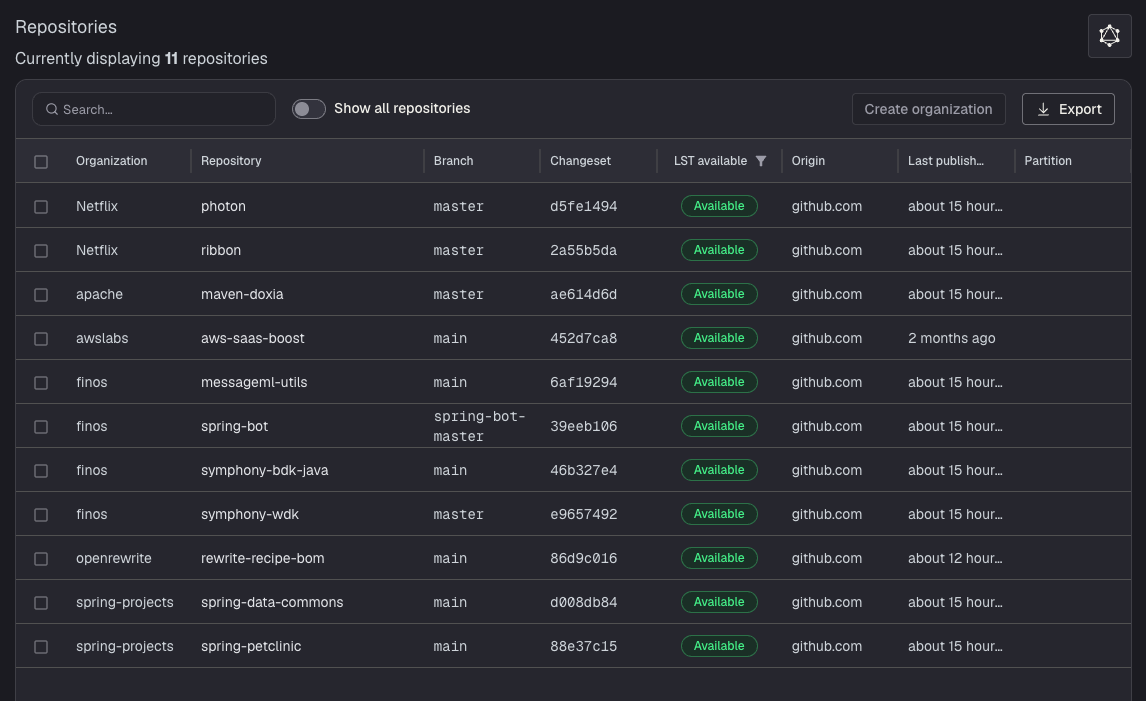This screenshot has width=1146, height=701.
Task: Tick the maven-doxia row checkbox
Action: click(x=41, y=295)
